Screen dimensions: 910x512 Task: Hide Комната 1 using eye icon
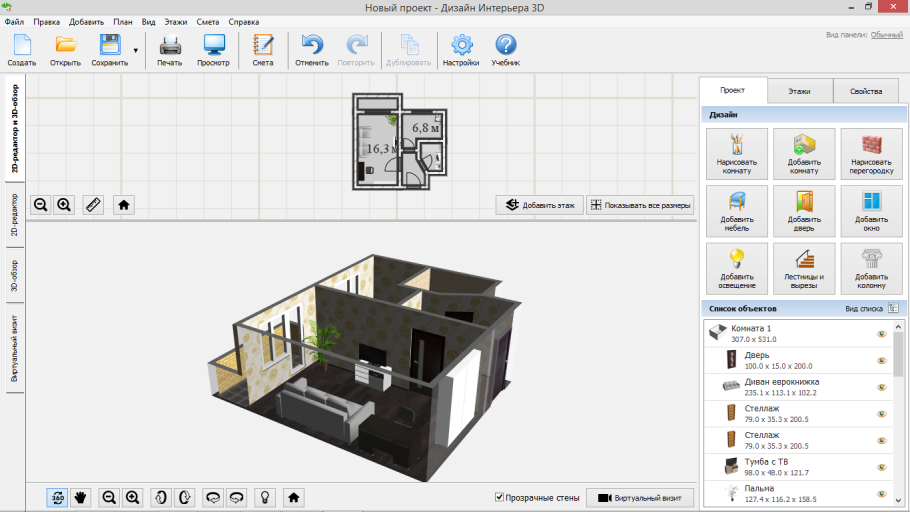[883, 335]
